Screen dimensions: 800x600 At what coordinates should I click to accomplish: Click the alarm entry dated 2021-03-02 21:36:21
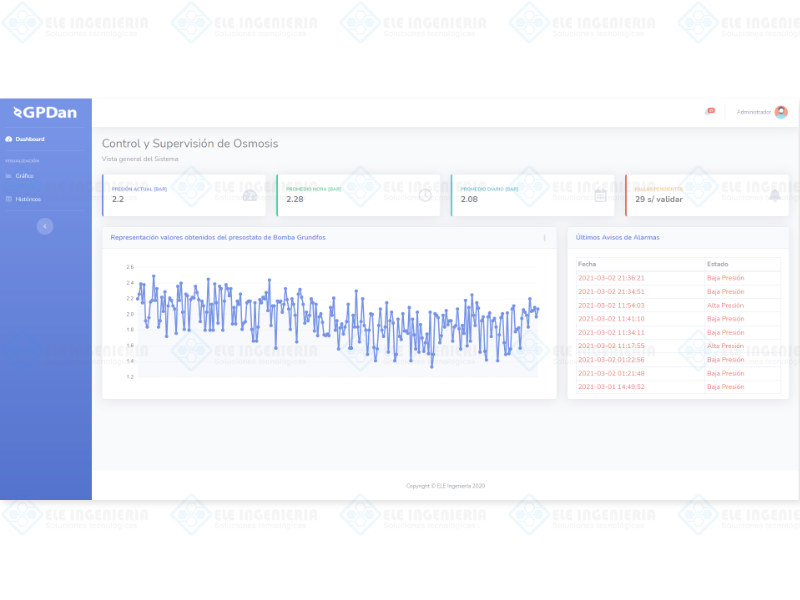(611, 278)
